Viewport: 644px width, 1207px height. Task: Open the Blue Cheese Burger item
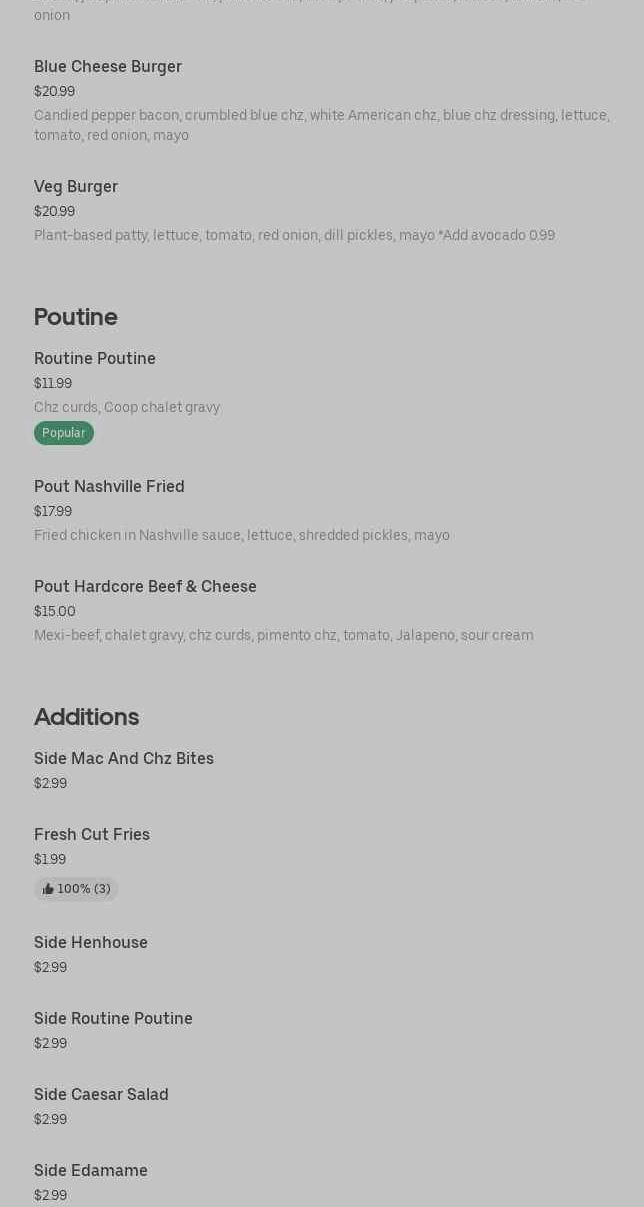pyautogui.click(x=108, y=67)
